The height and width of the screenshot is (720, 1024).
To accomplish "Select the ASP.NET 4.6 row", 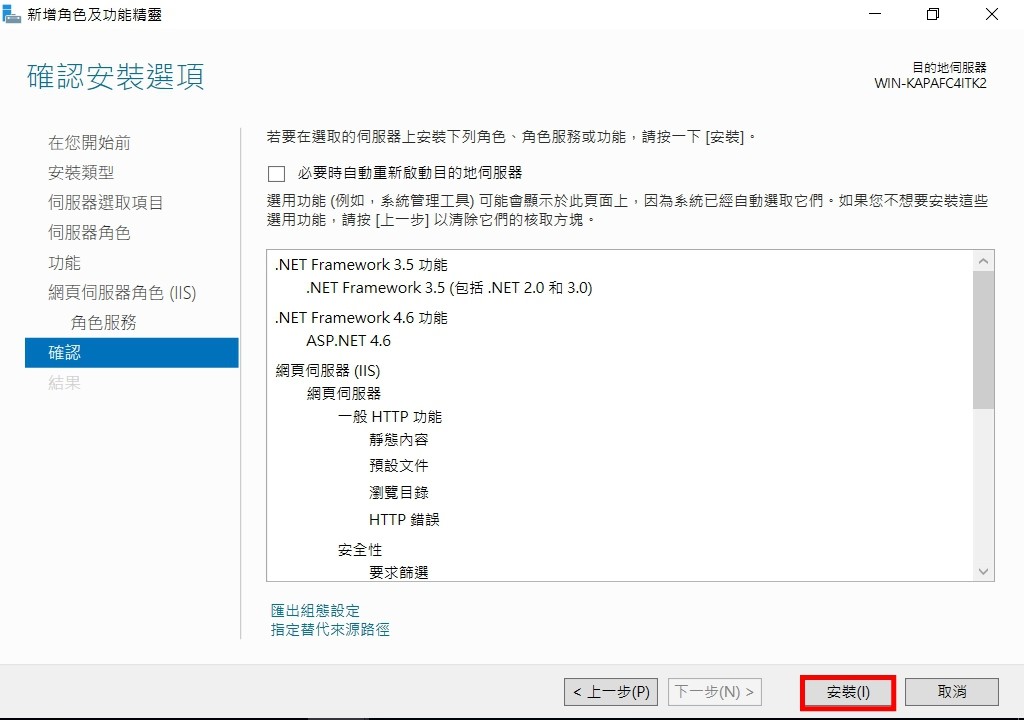I will pos(348,340).
